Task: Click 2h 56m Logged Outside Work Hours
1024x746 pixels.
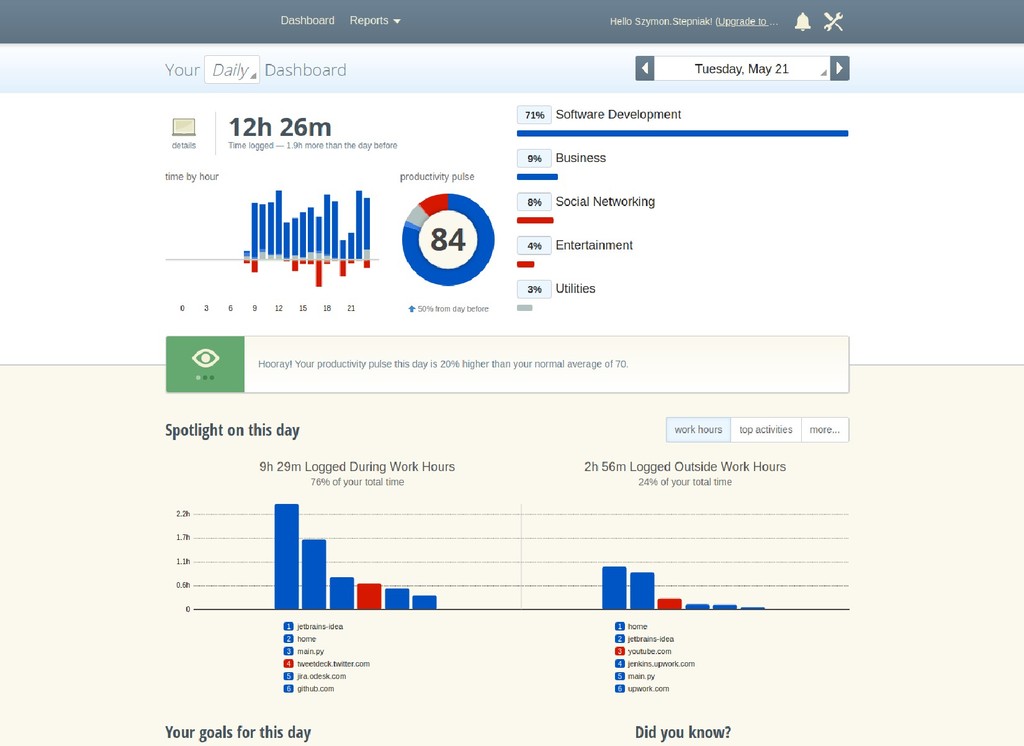Action: pos(685,466)
